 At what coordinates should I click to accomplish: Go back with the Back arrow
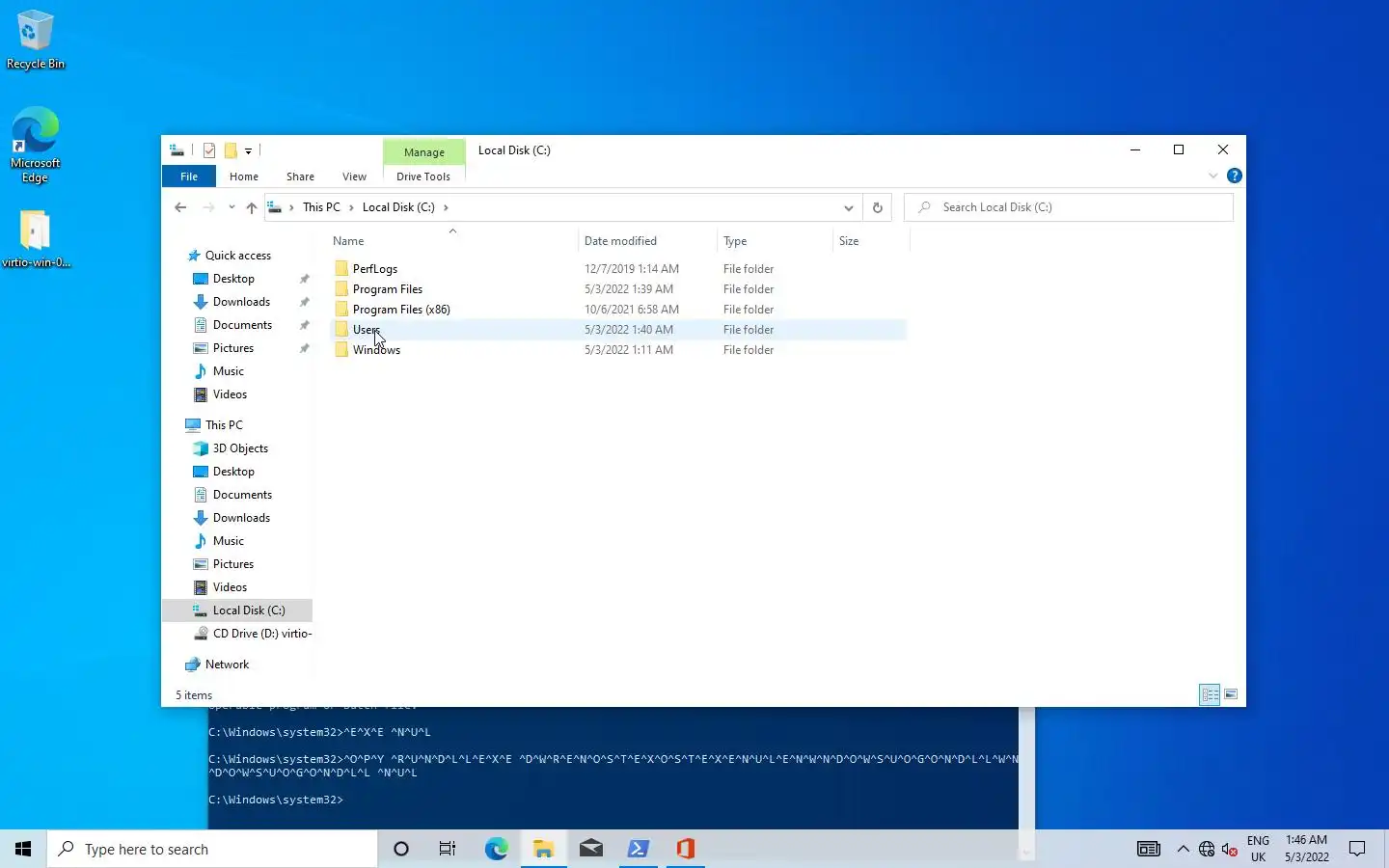[180, 207]
